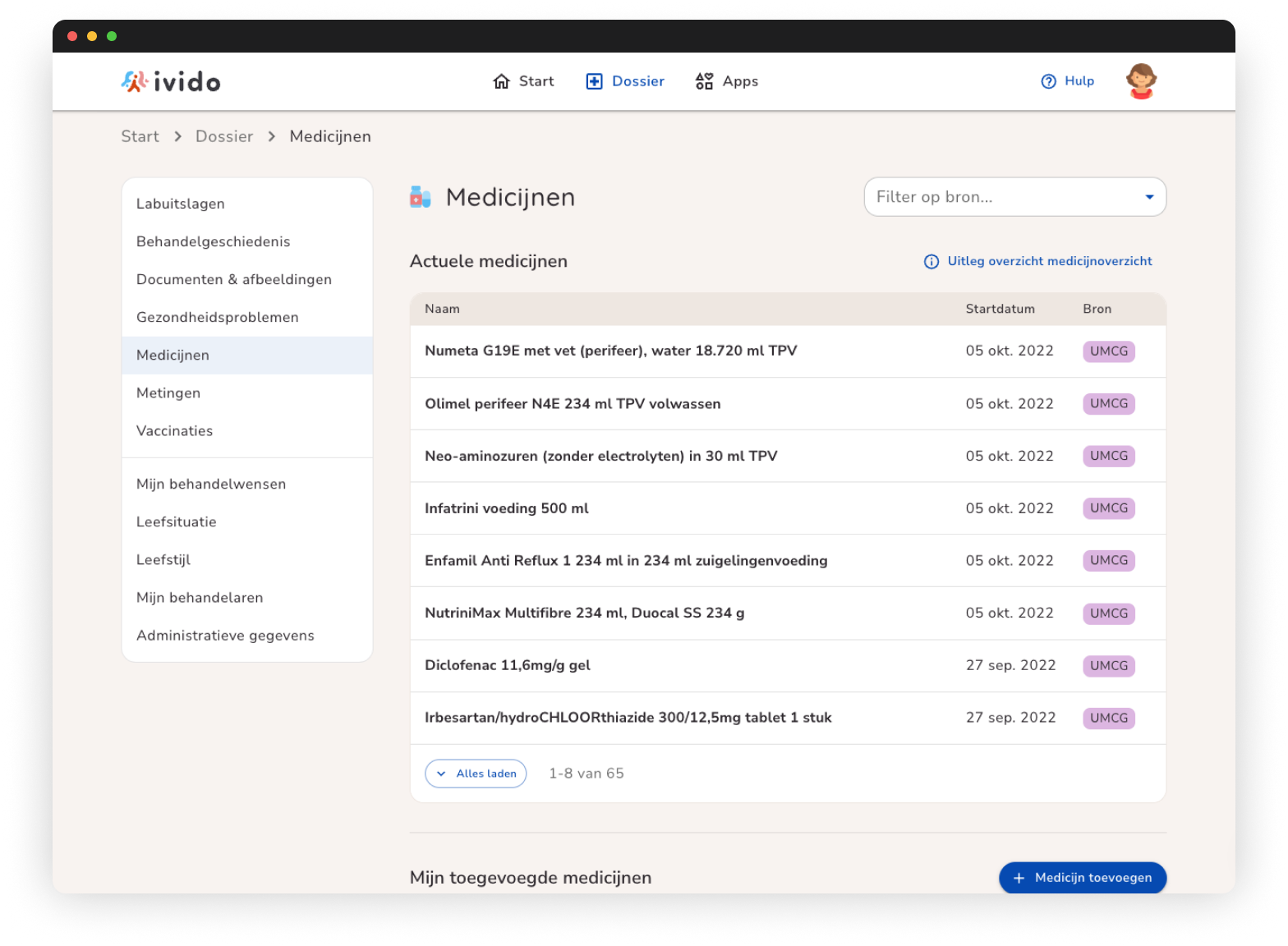
Task: Open the Apps navigation item
Action: coord(727,81)
